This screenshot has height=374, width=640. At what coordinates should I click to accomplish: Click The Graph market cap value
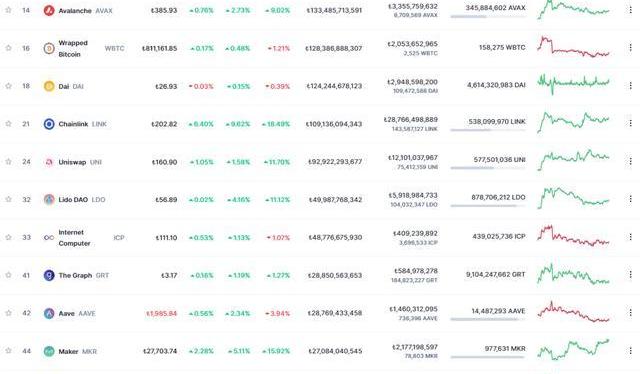coord(335,276)
